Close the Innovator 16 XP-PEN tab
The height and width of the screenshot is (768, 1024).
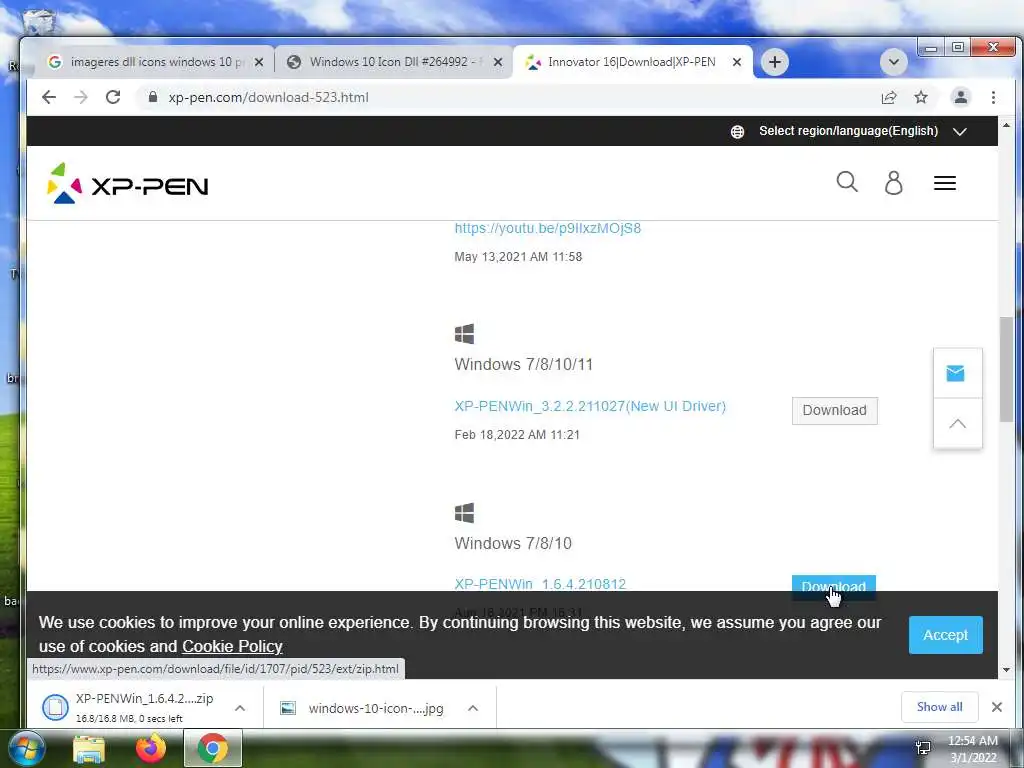click(737, 62)
